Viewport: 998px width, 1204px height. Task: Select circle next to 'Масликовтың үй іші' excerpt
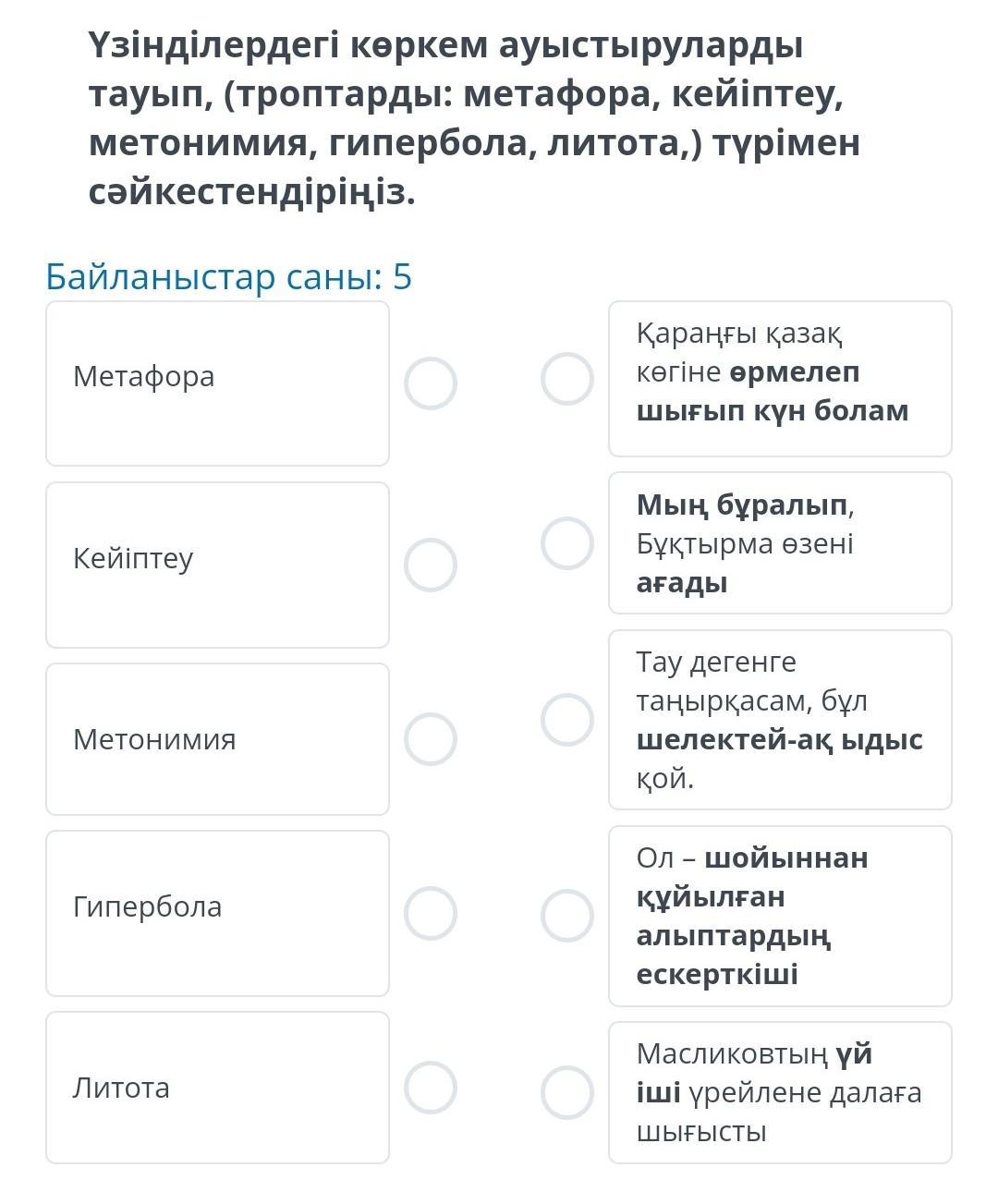pyautogui.click(x=567, y=1093)
